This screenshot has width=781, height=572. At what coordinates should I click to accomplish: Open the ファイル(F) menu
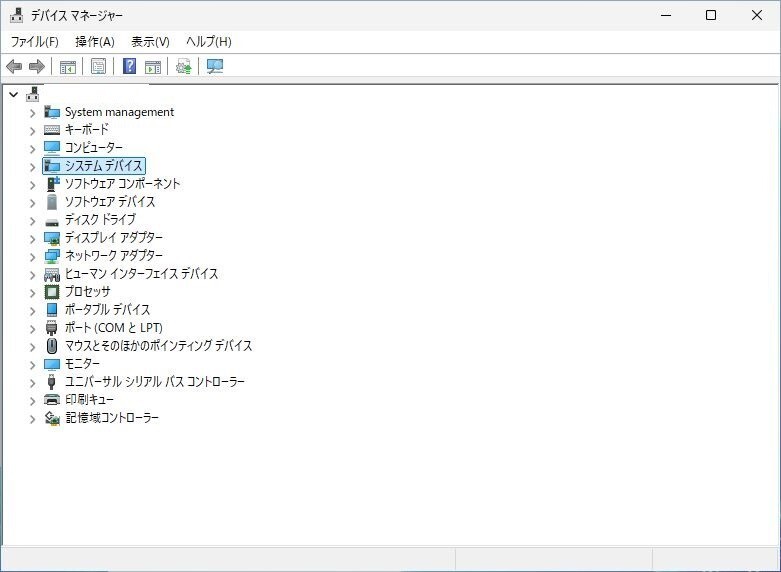[x=35, y=41]
